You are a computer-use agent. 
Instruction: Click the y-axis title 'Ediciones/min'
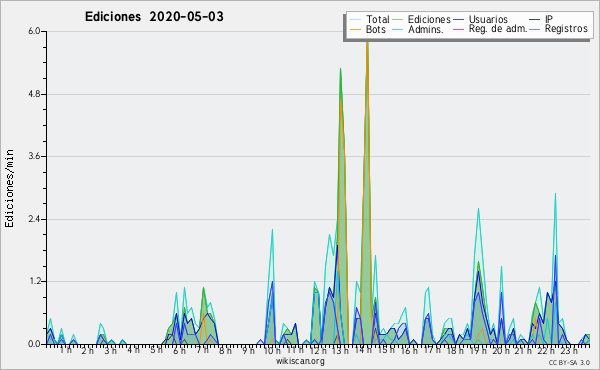[9, 188]
